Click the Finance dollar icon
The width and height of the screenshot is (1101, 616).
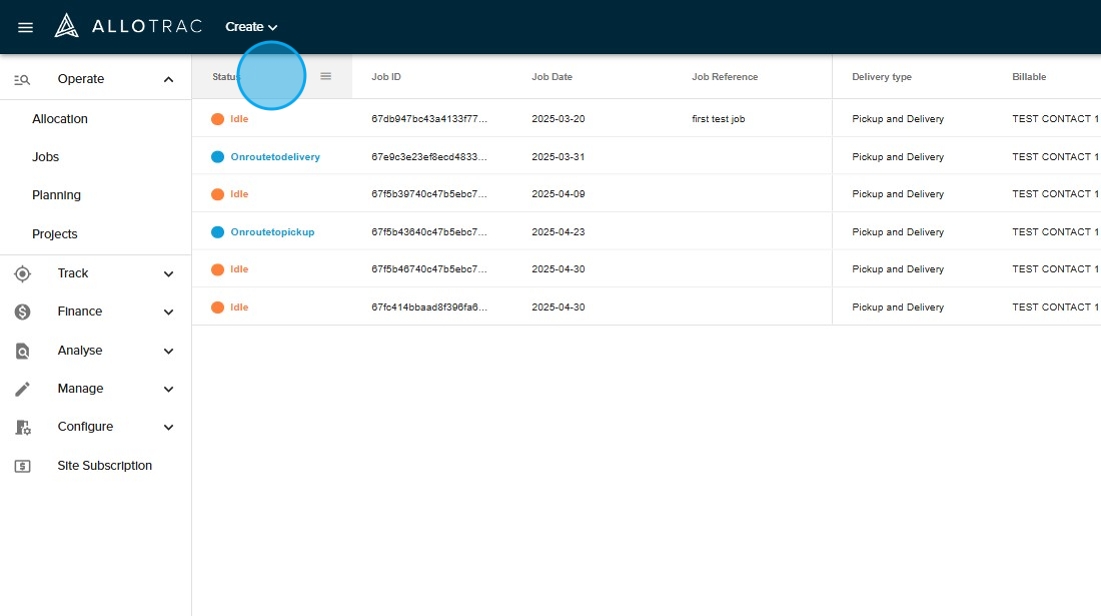pyautogui.click(x=23, y=312)
